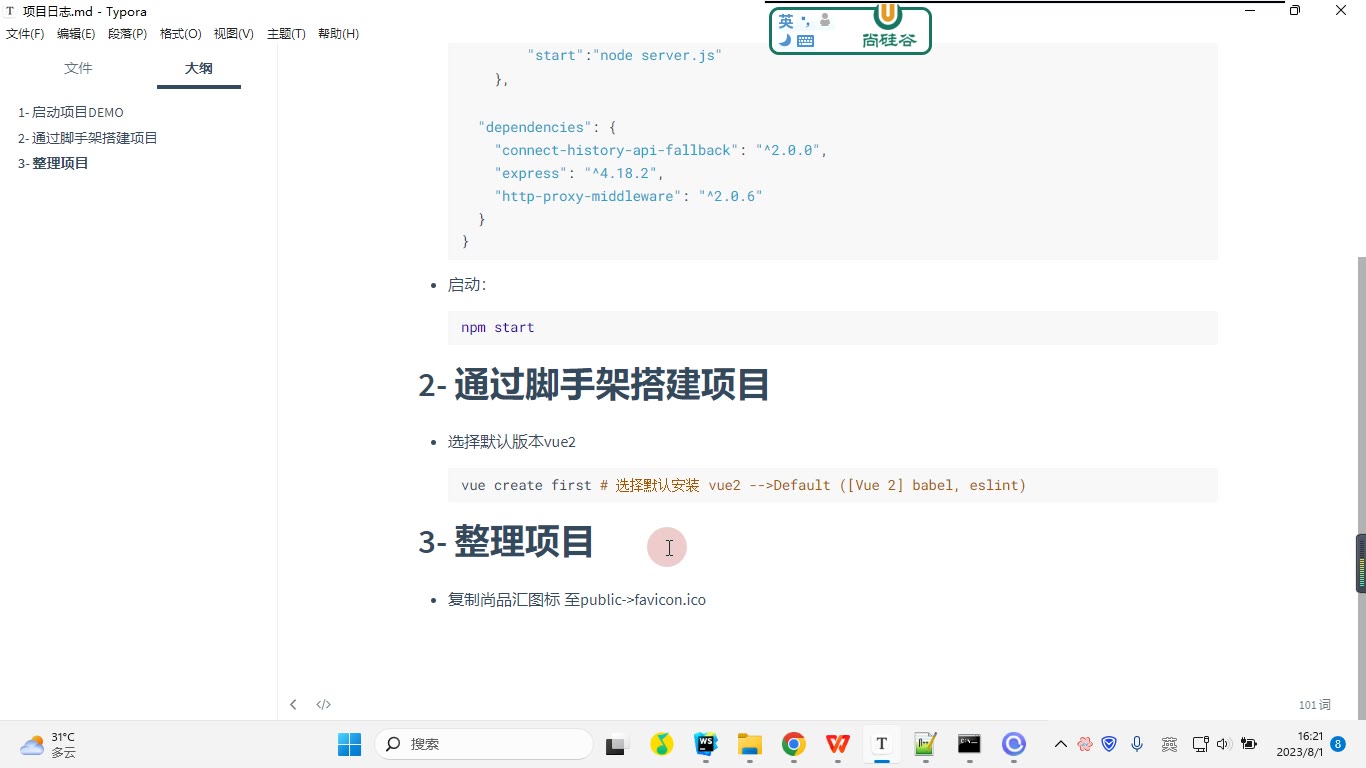Open the 视图(V) menu
The height and width of the screenshot is (768, 1366).
pyautogui.click(x=234, y=34)
